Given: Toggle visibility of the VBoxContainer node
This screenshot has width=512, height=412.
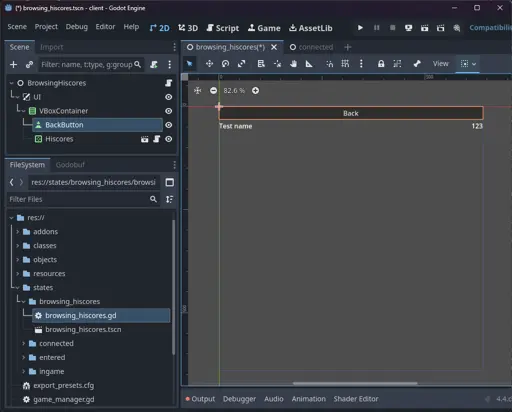Looking at the screenshot, I should [169, 111].
